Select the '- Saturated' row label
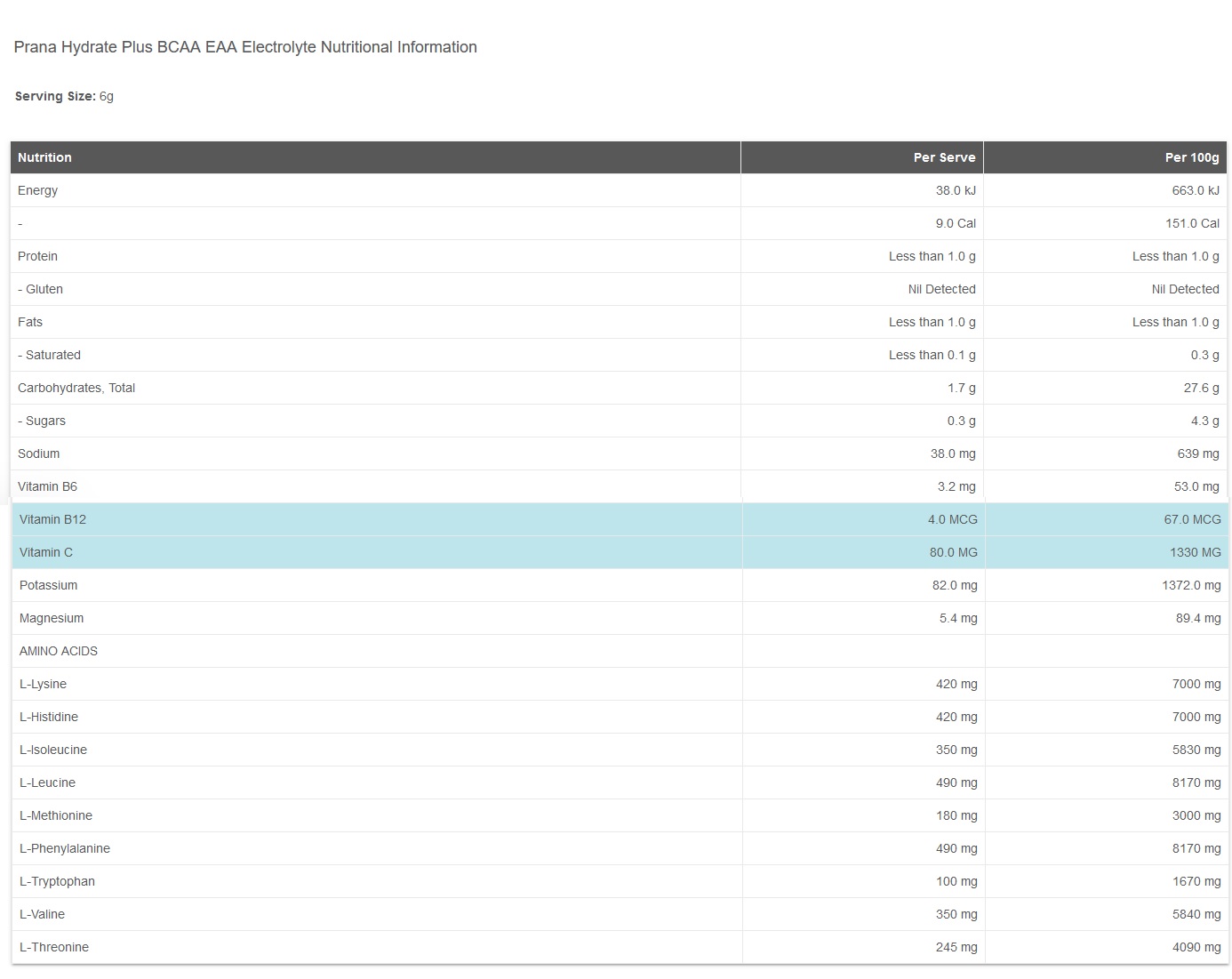 point(49,355)
